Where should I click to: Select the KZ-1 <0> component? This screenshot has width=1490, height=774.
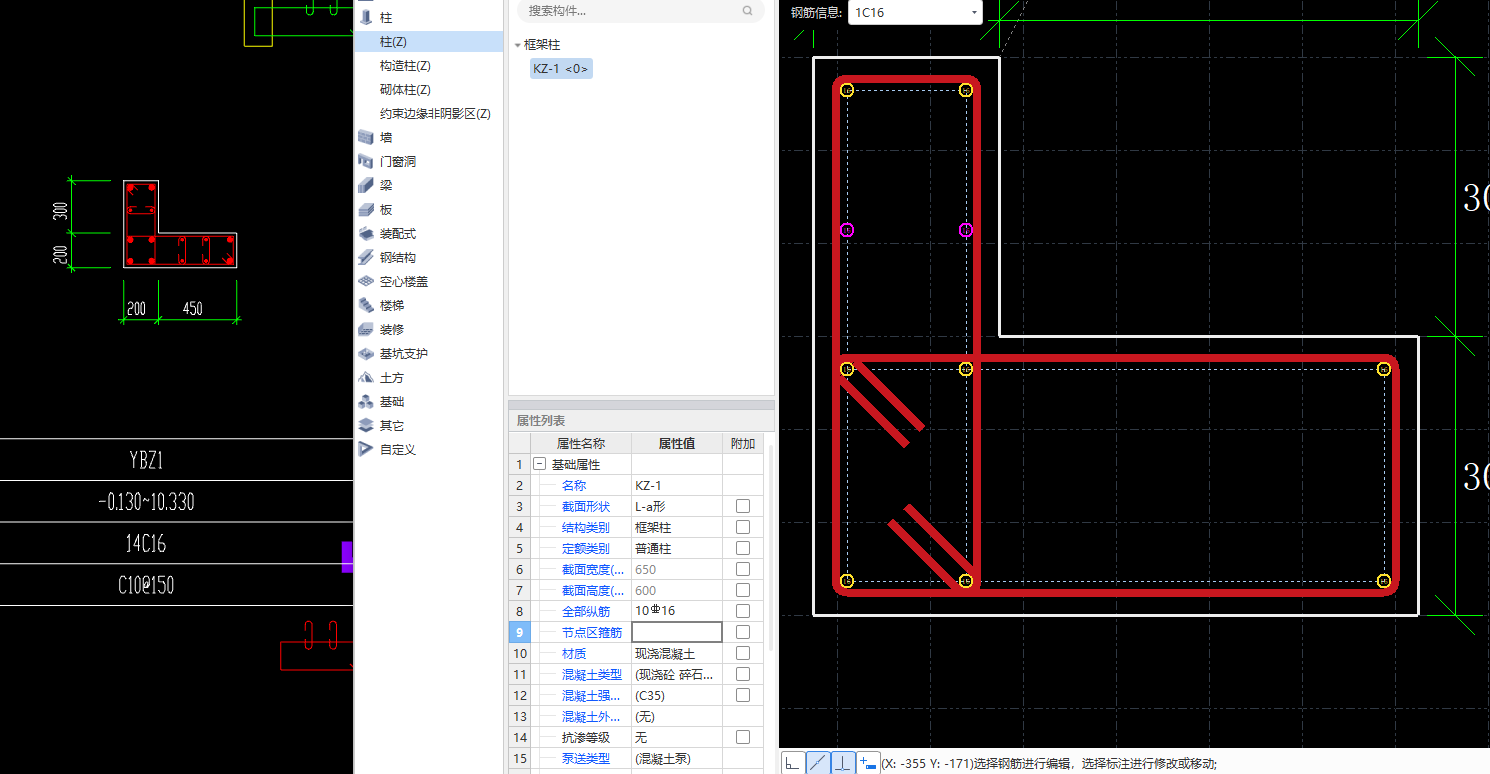point(561,68)
